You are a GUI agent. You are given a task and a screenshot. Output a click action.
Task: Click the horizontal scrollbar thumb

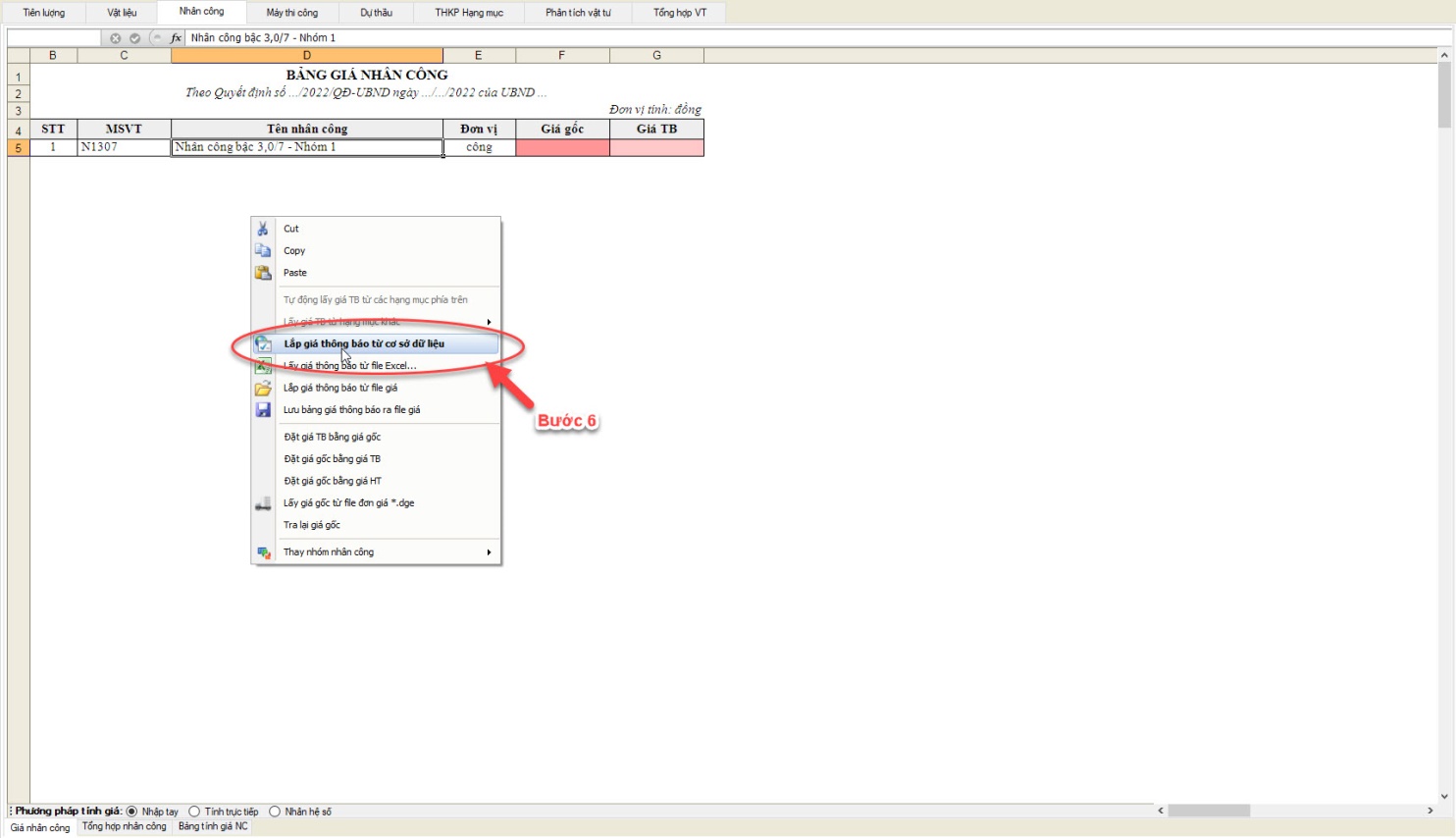pos(1209,811)
